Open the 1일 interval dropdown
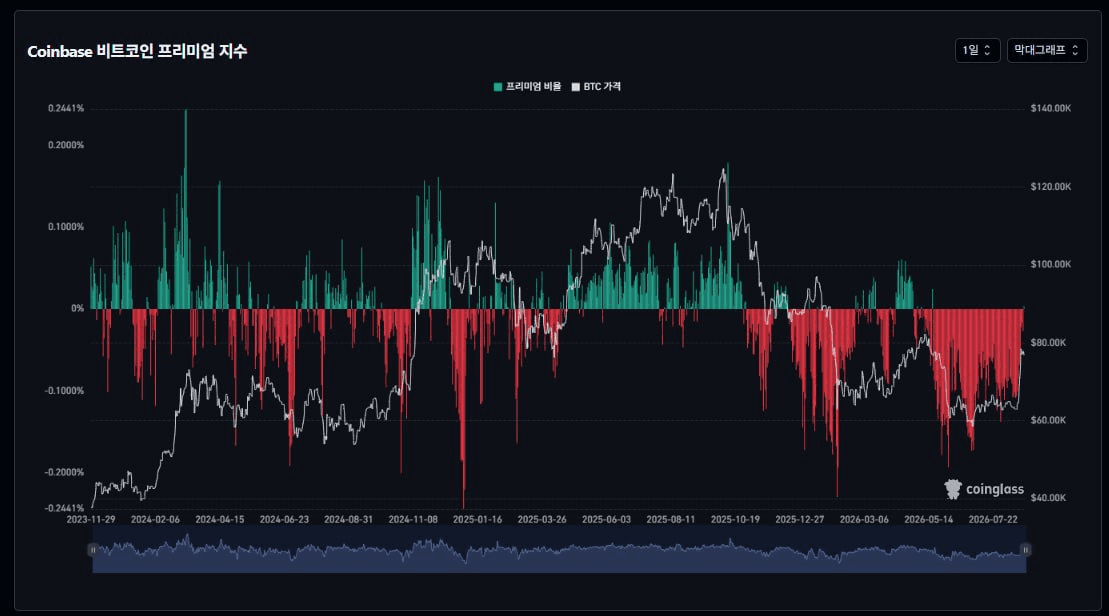 pos(977,50)
